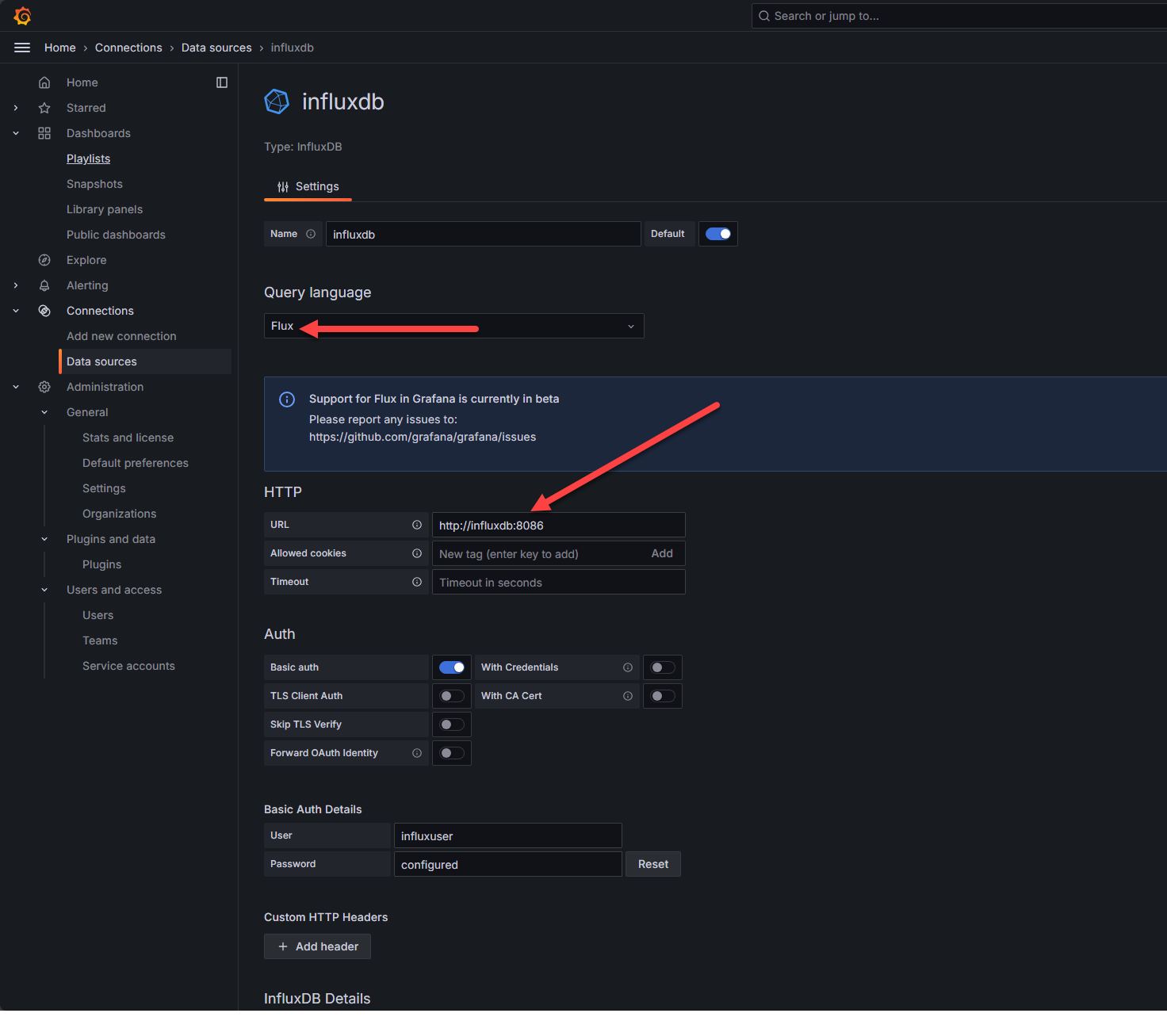Screen dimensions: 1167x1036
Task: Open Teams under Users and access
Action: 100,640
